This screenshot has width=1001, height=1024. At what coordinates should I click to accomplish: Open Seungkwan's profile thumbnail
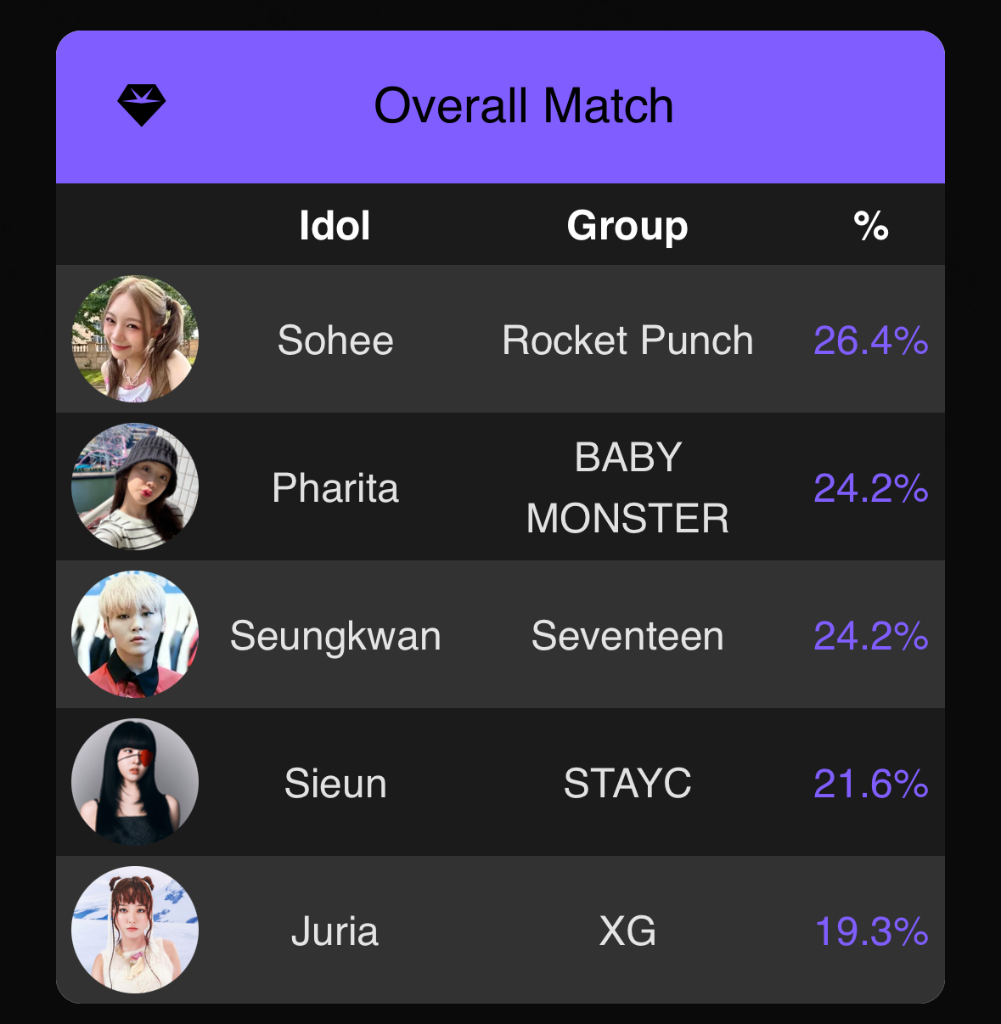(x=135, y=634)
